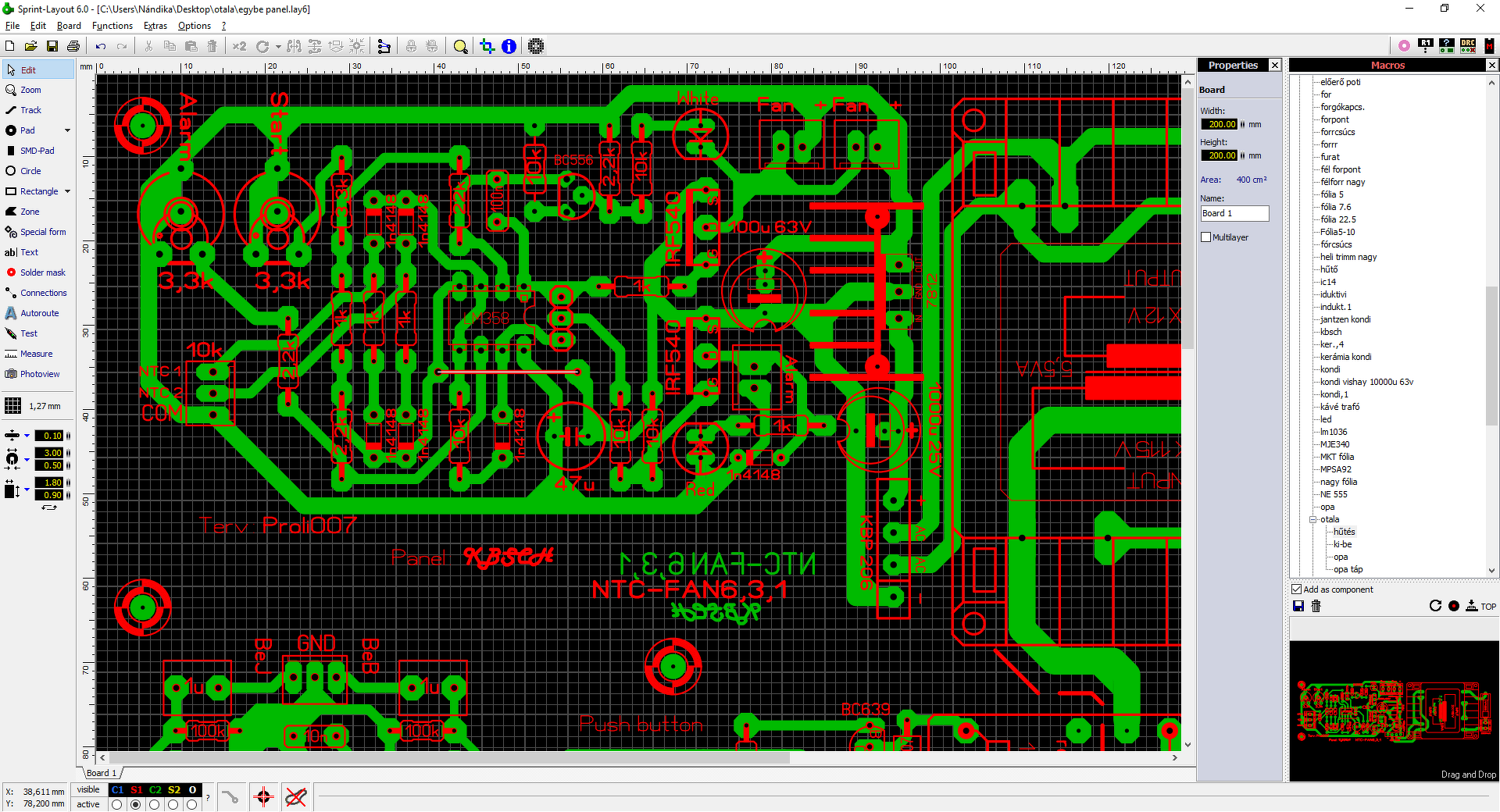This screenshot has width=1500, height=812.
Task: Click the crossed-out rubberband icon
Action: (296, 797)
